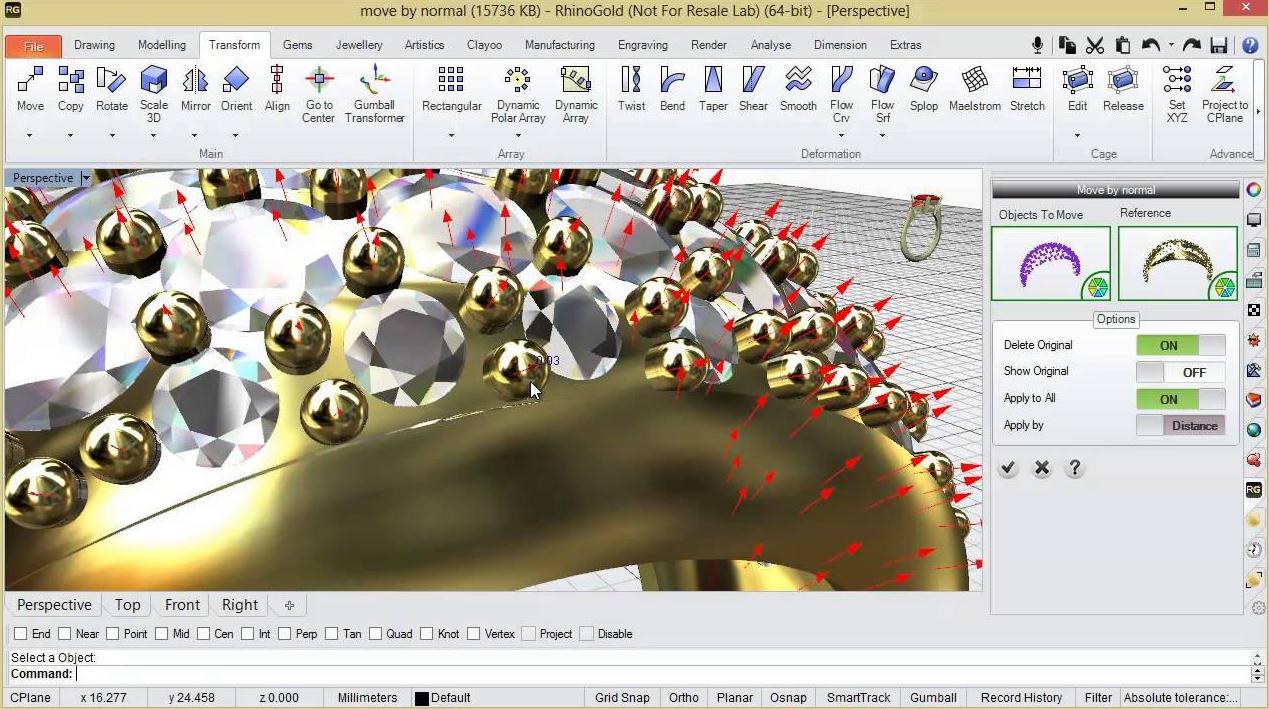Image resolution: width=1269 pixels, height=709 pixels.
Task: Enable the End osnap checkbox
Action: point(20,634)
